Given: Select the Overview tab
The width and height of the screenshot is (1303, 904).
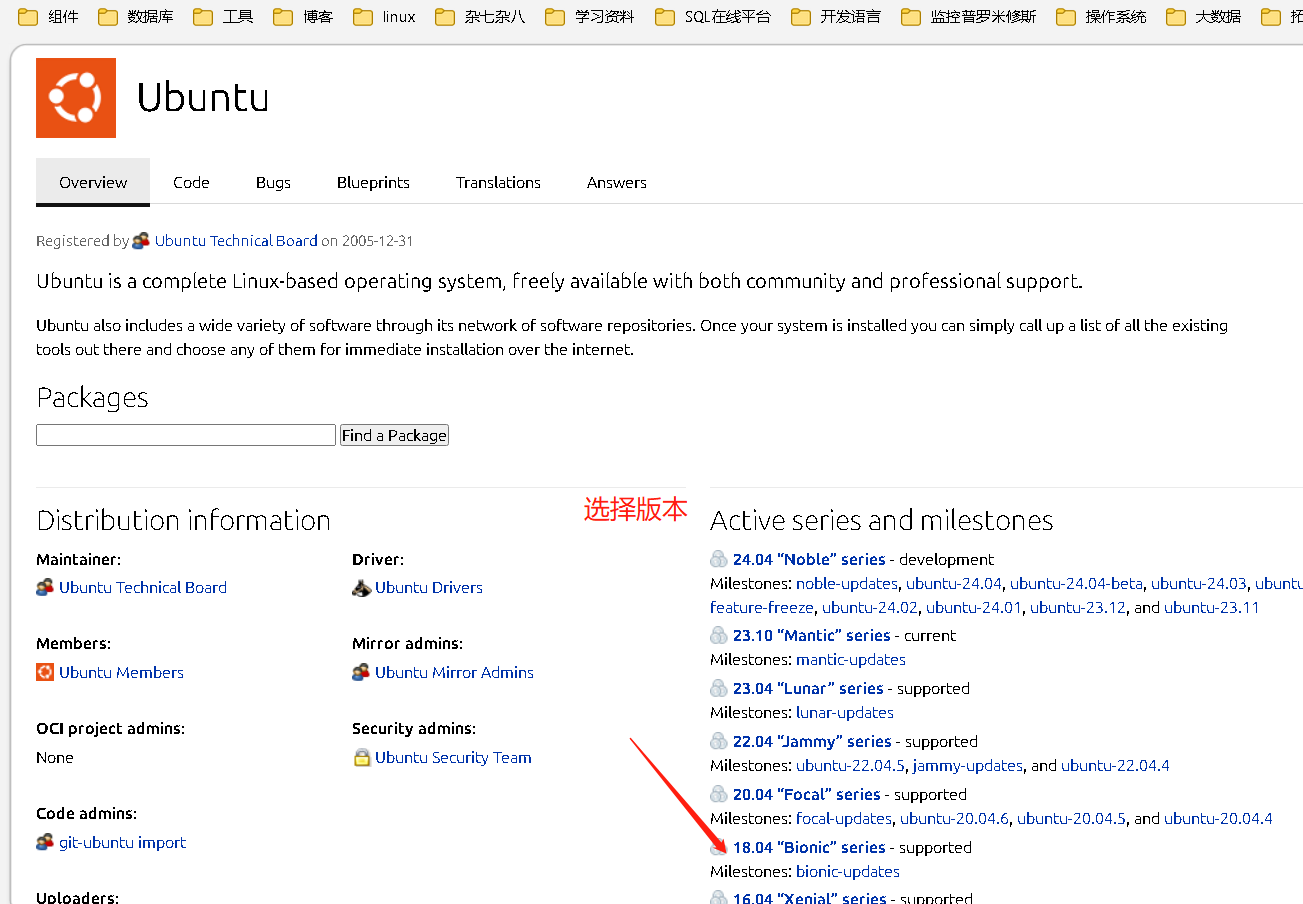Looking at the screenshot, I should [93, 182].
